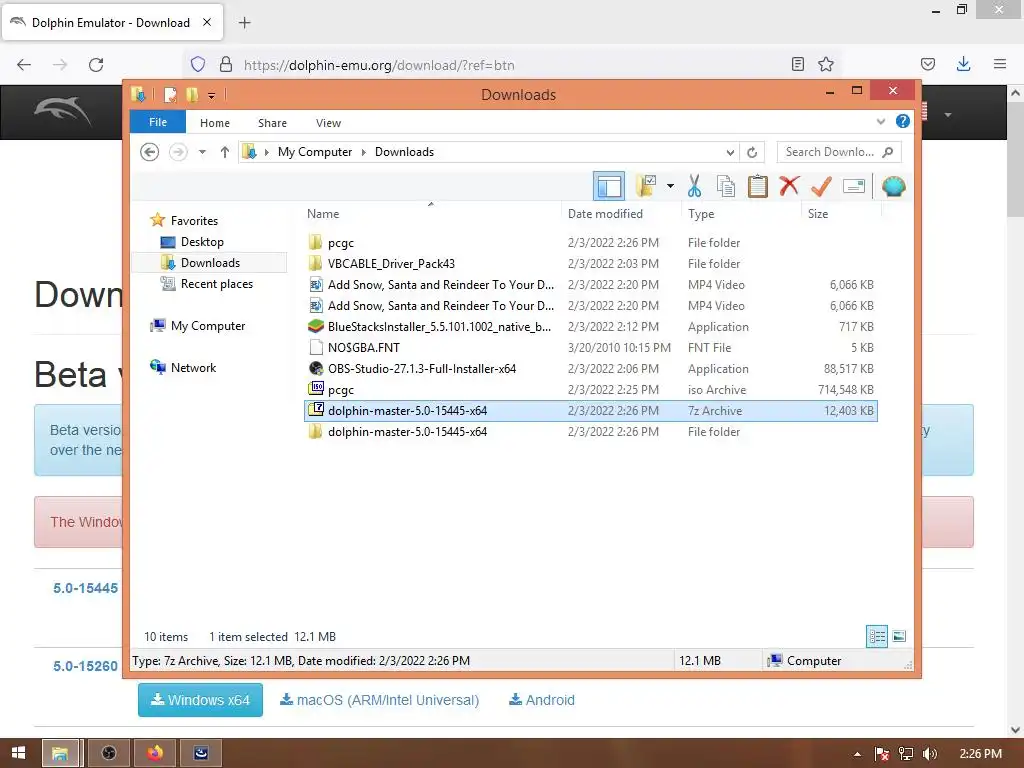
Task: Open the File menu in Explorer
Action: pyautogui.click(x=158, y=122)
